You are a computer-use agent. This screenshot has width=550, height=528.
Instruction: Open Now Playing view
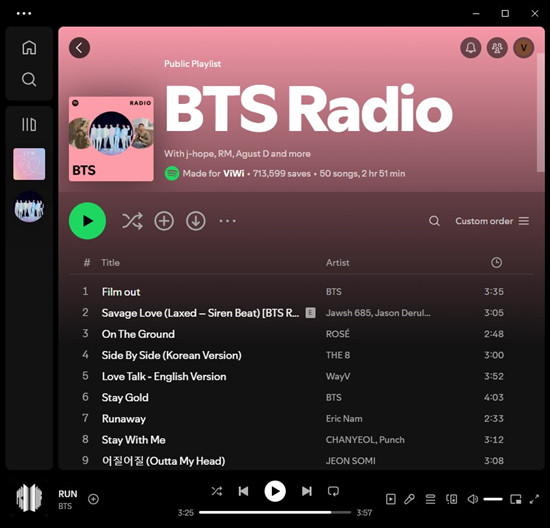click(390, 499)
